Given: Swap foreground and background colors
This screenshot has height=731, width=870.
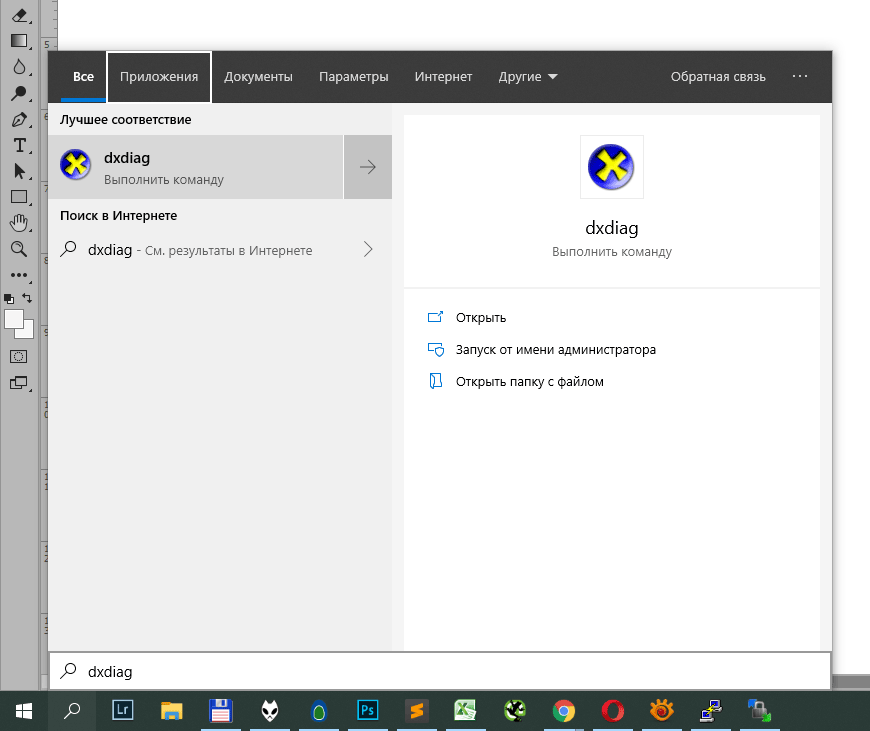Looking at the screenshot, I should (x=27, y=298).
